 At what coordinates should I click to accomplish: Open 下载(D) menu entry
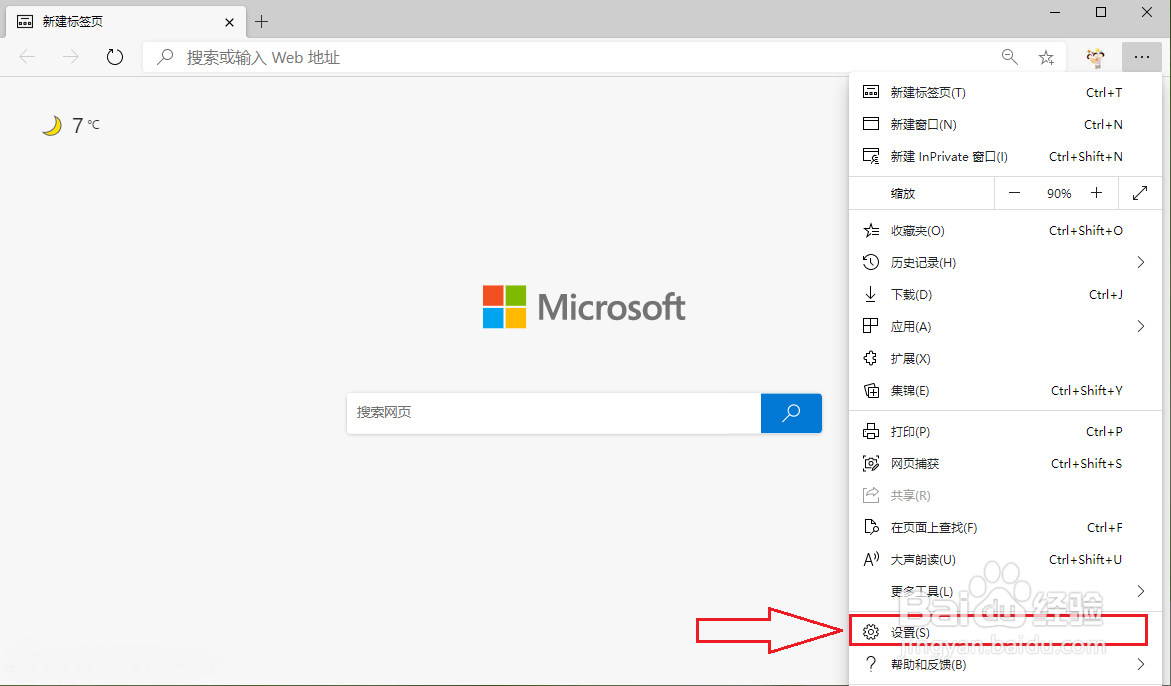1005,295
